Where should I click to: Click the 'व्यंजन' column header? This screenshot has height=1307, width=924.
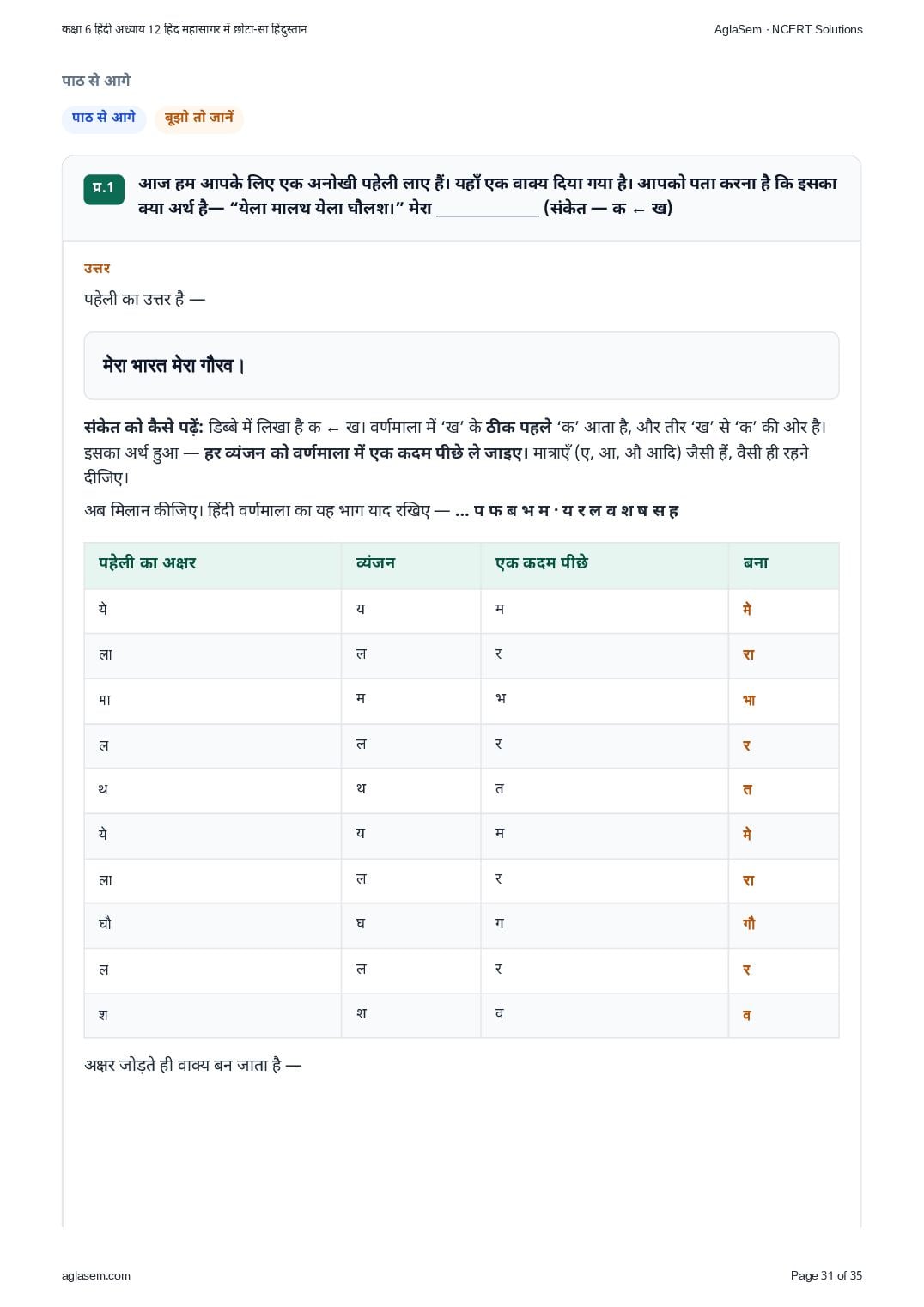click(x=375, y=563)
